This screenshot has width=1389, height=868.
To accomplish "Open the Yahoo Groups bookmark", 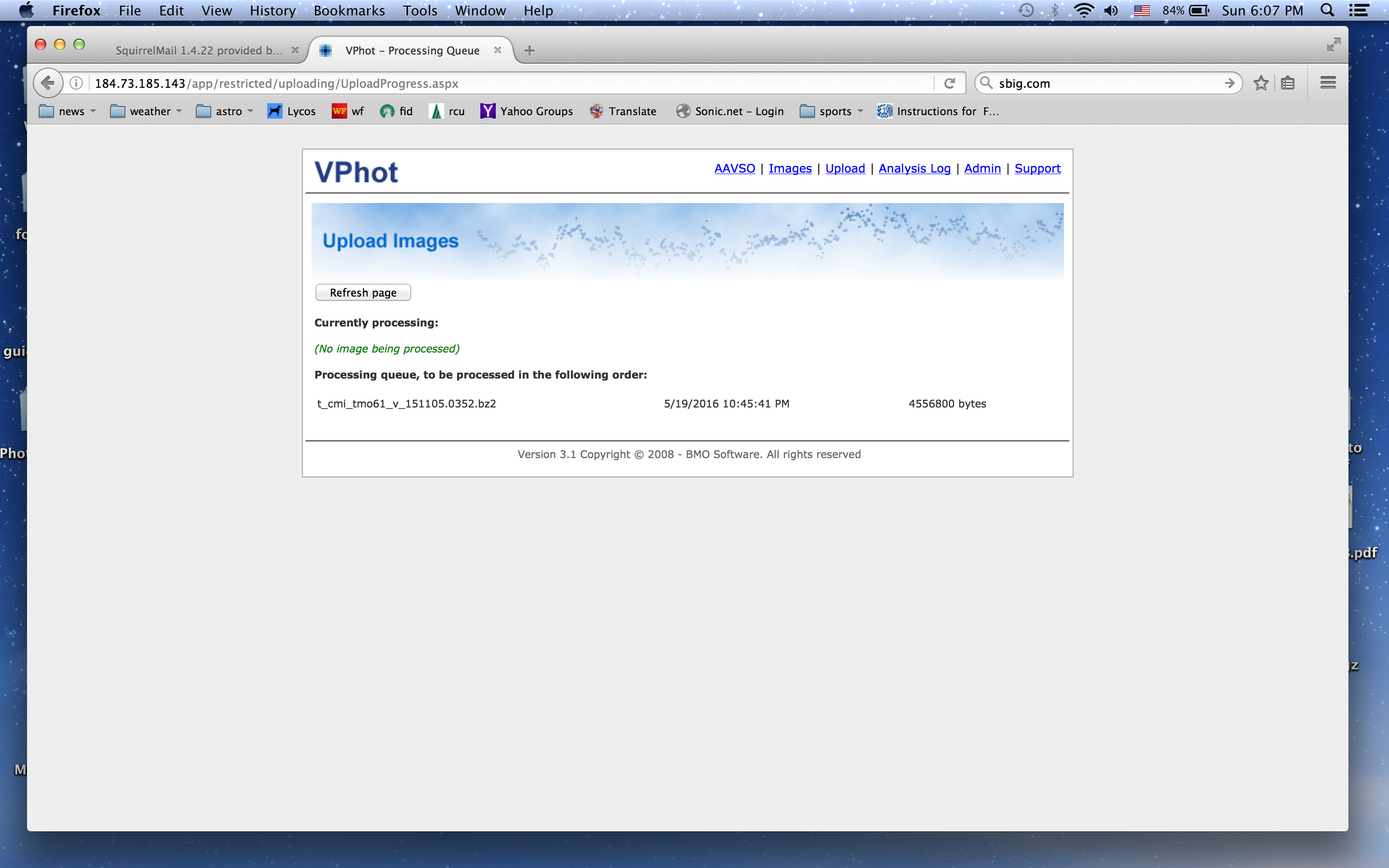I will coord(526,111).
